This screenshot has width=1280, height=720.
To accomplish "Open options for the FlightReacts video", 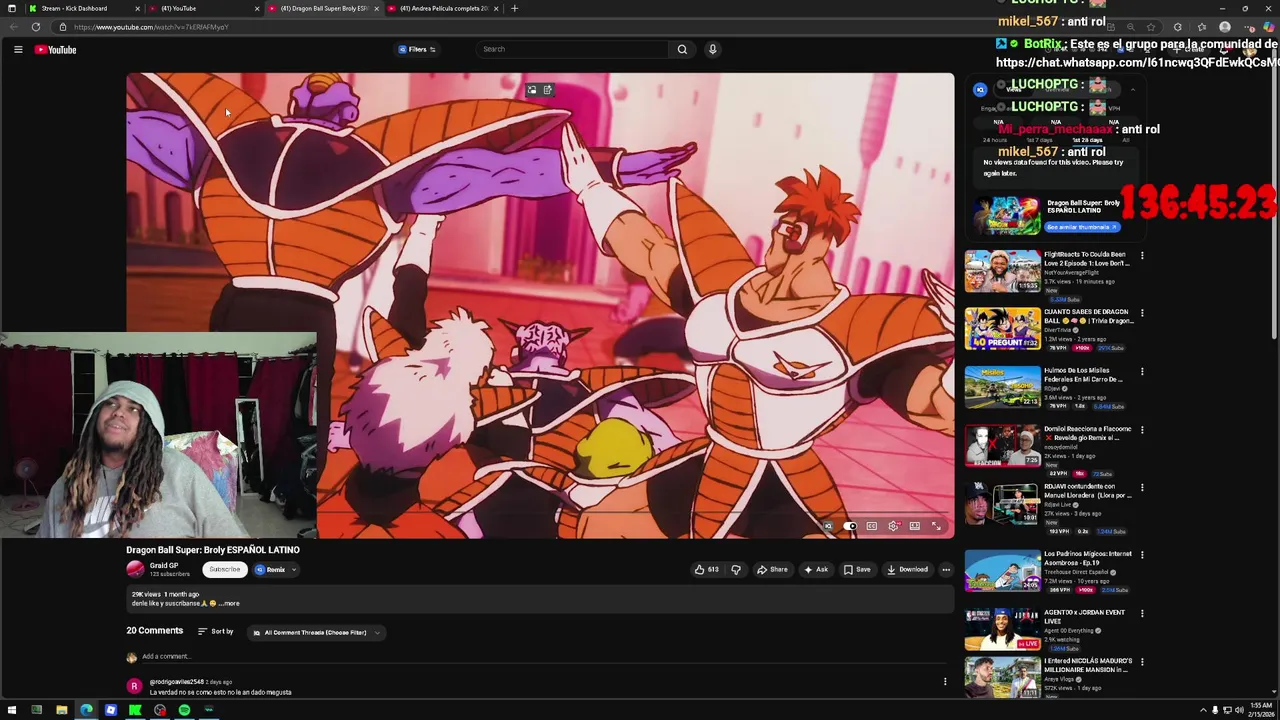I will click(x=1142, y=255).
